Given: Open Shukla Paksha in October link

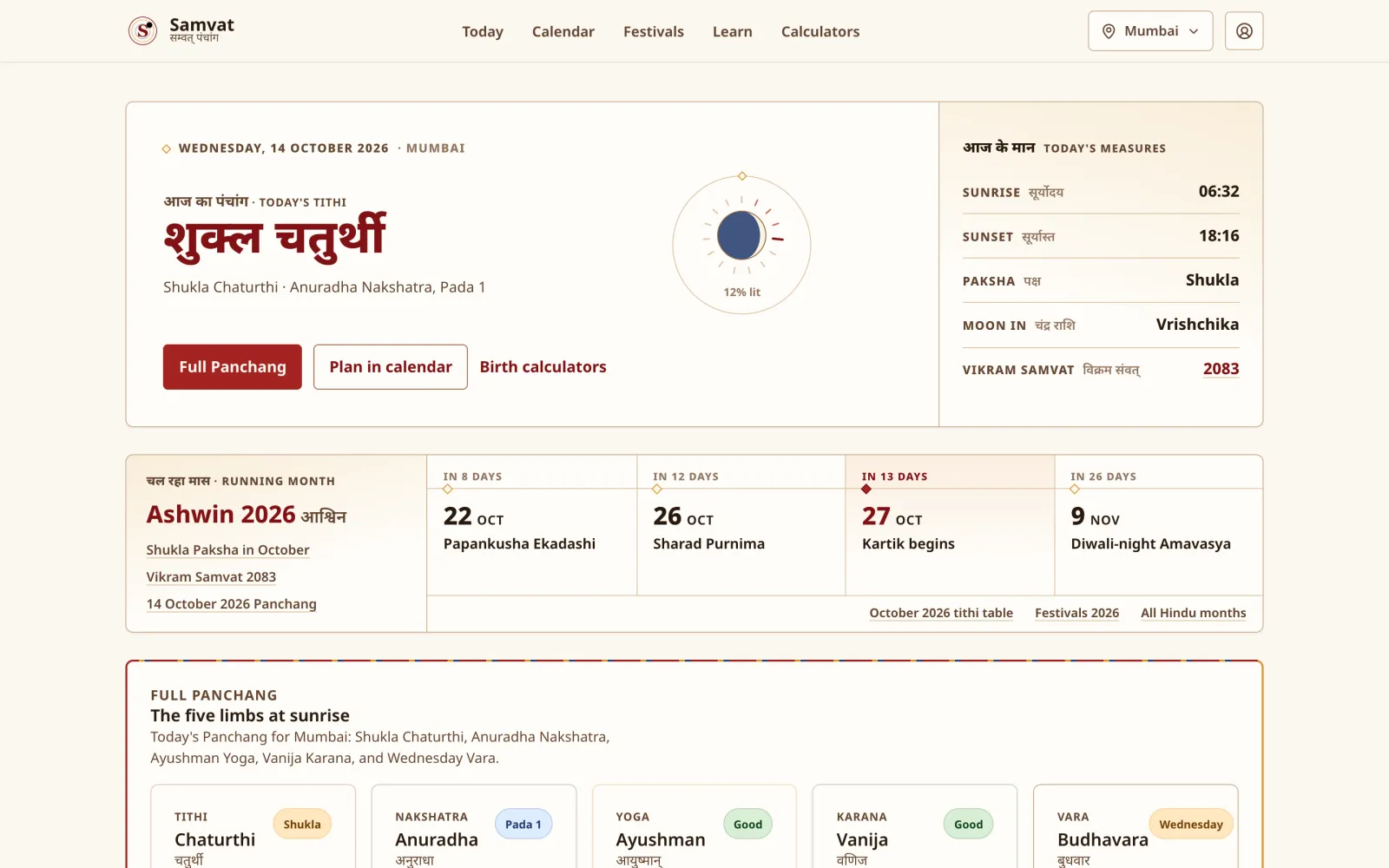Looking at the screenshot, I should click(x=228, y=550).
